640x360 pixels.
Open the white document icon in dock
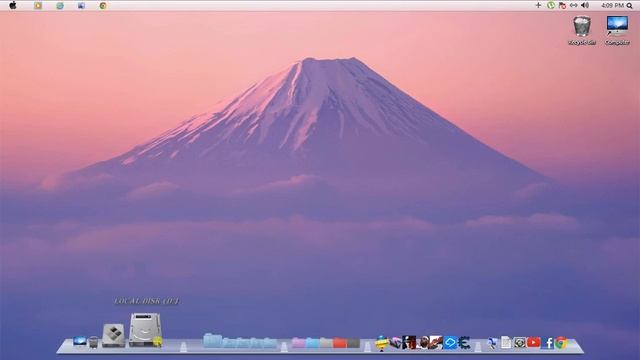[x=506, y=342]
